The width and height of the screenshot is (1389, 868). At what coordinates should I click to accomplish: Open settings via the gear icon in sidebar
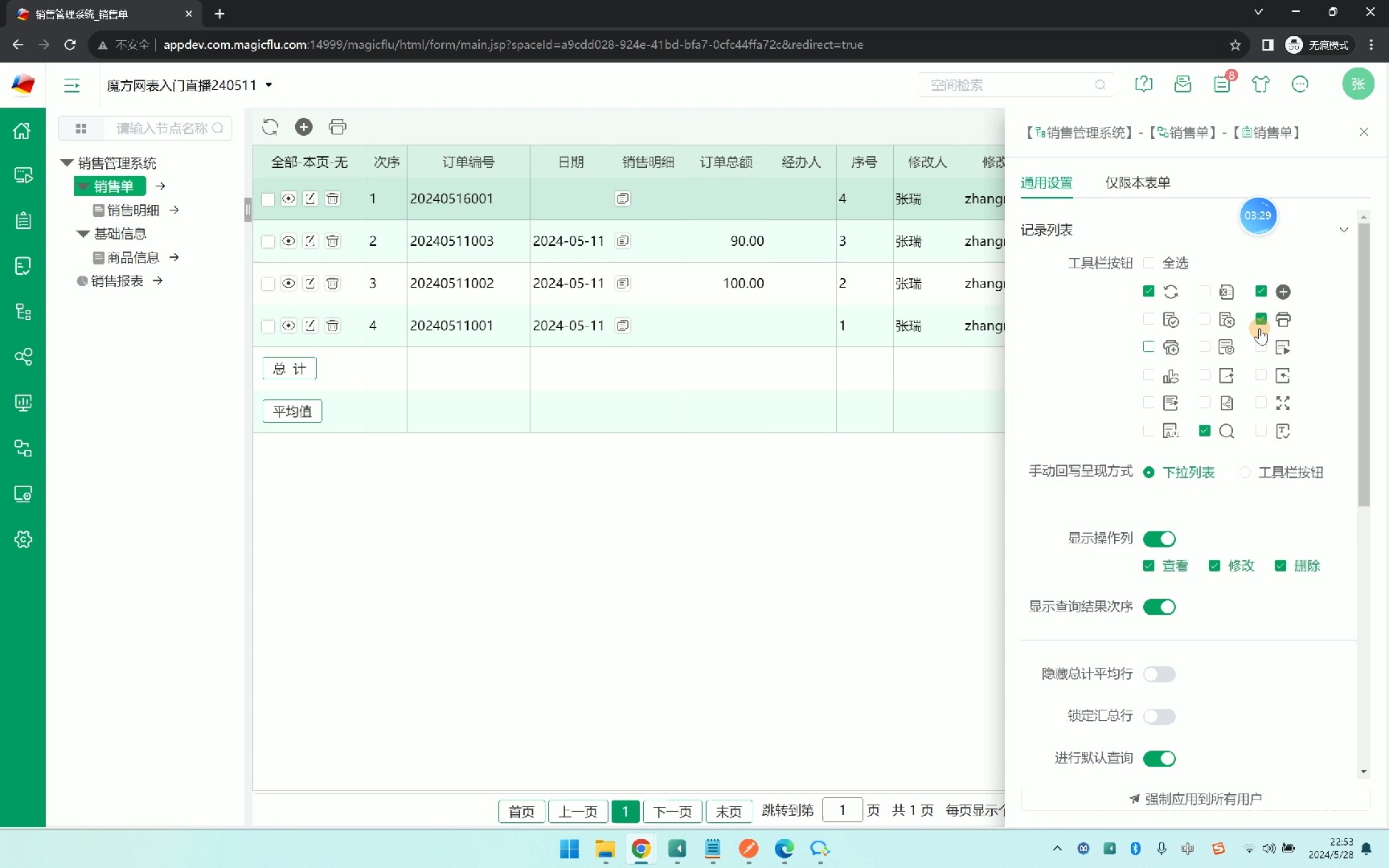click(x=22, y=539)
